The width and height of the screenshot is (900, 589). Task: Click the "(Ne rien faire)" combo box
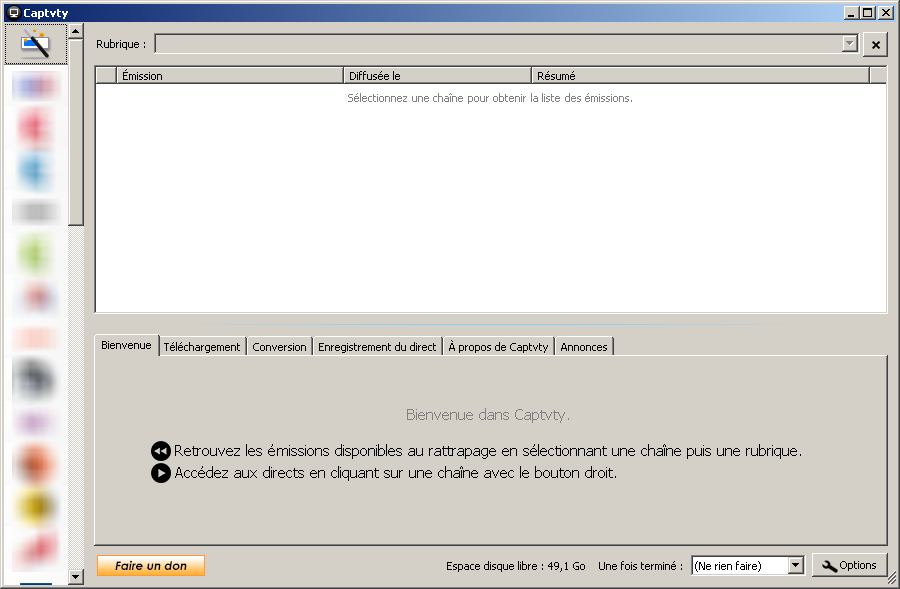tap(748, 565)
